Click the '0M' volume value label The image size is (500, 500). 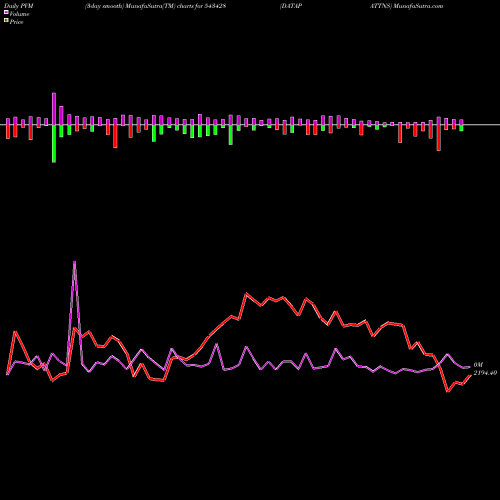pyautogui.click(x=478, y=365)
